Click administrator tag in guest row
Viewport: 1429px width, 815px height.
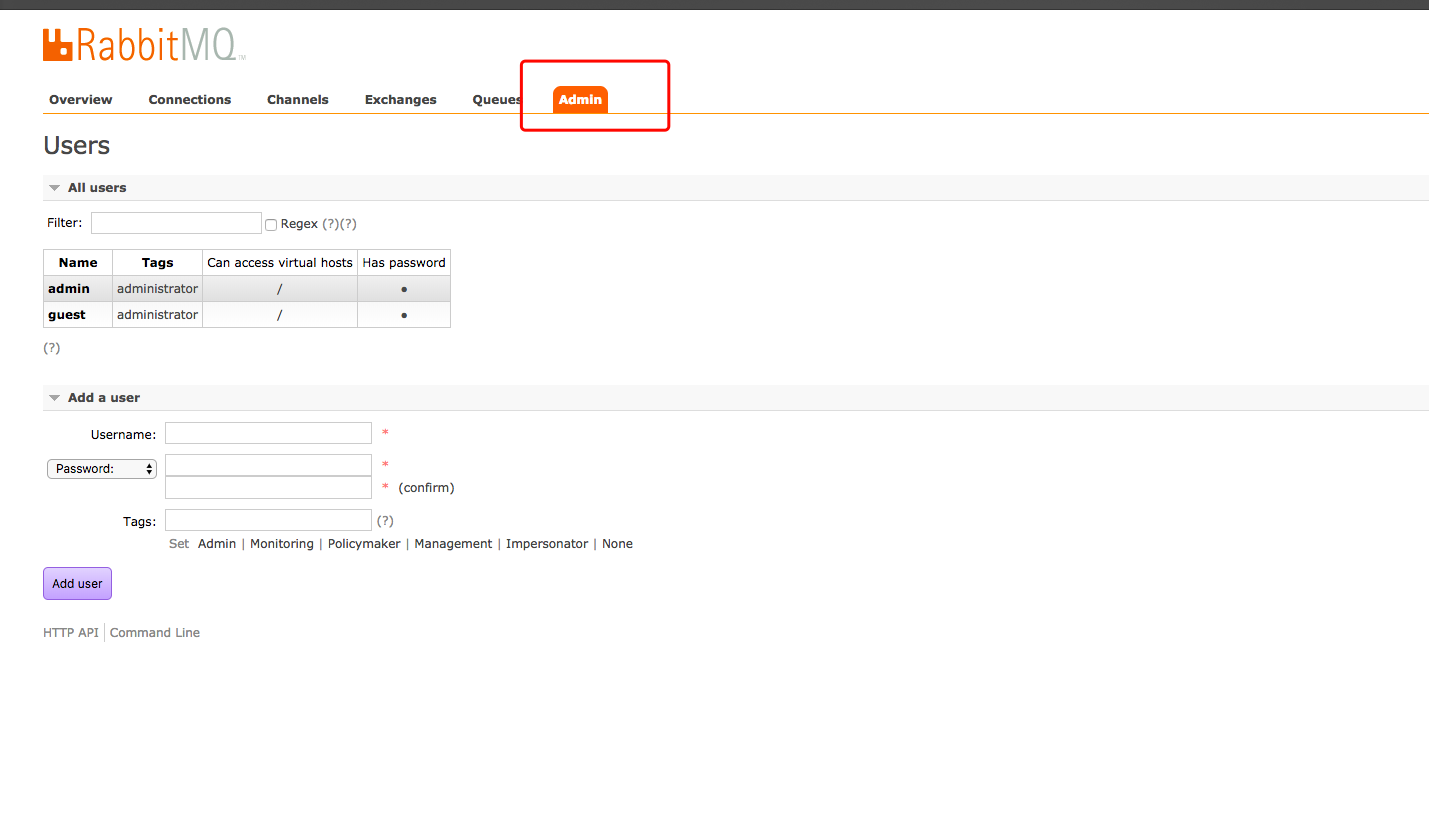pyautogui.click(x=157, y=315)
